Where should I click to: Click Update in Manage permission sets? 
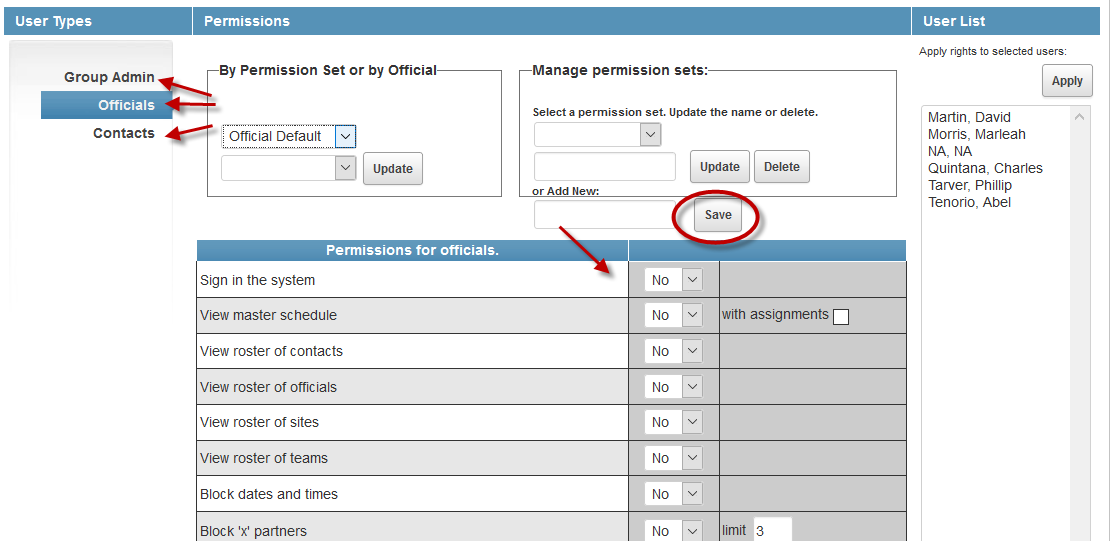[x=719, y=167]
